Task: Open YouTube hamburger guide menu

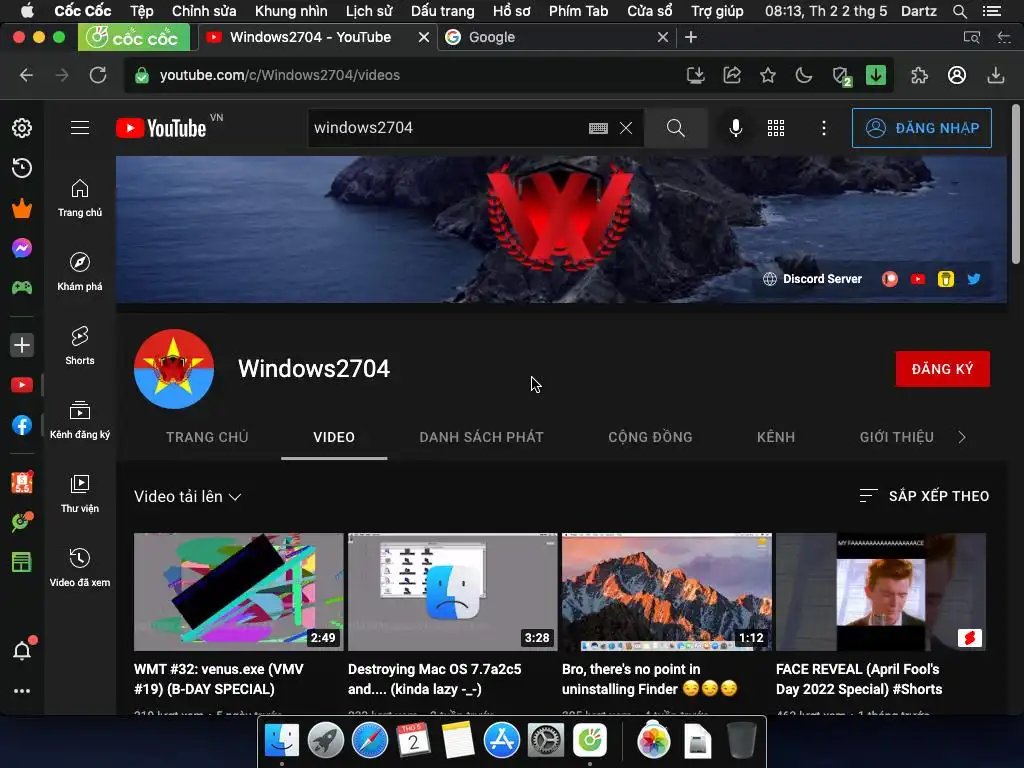Action: click(80, 127)
